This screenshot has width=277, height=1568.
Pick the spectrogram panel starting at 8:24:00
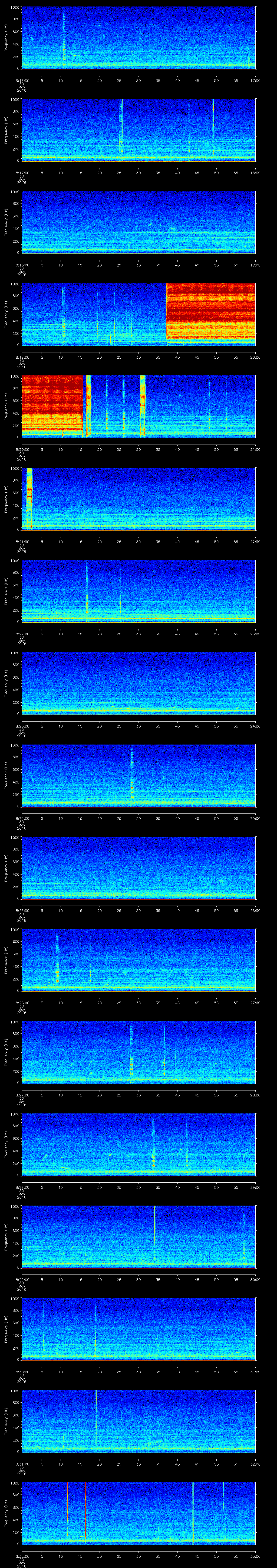pos(138,775)
